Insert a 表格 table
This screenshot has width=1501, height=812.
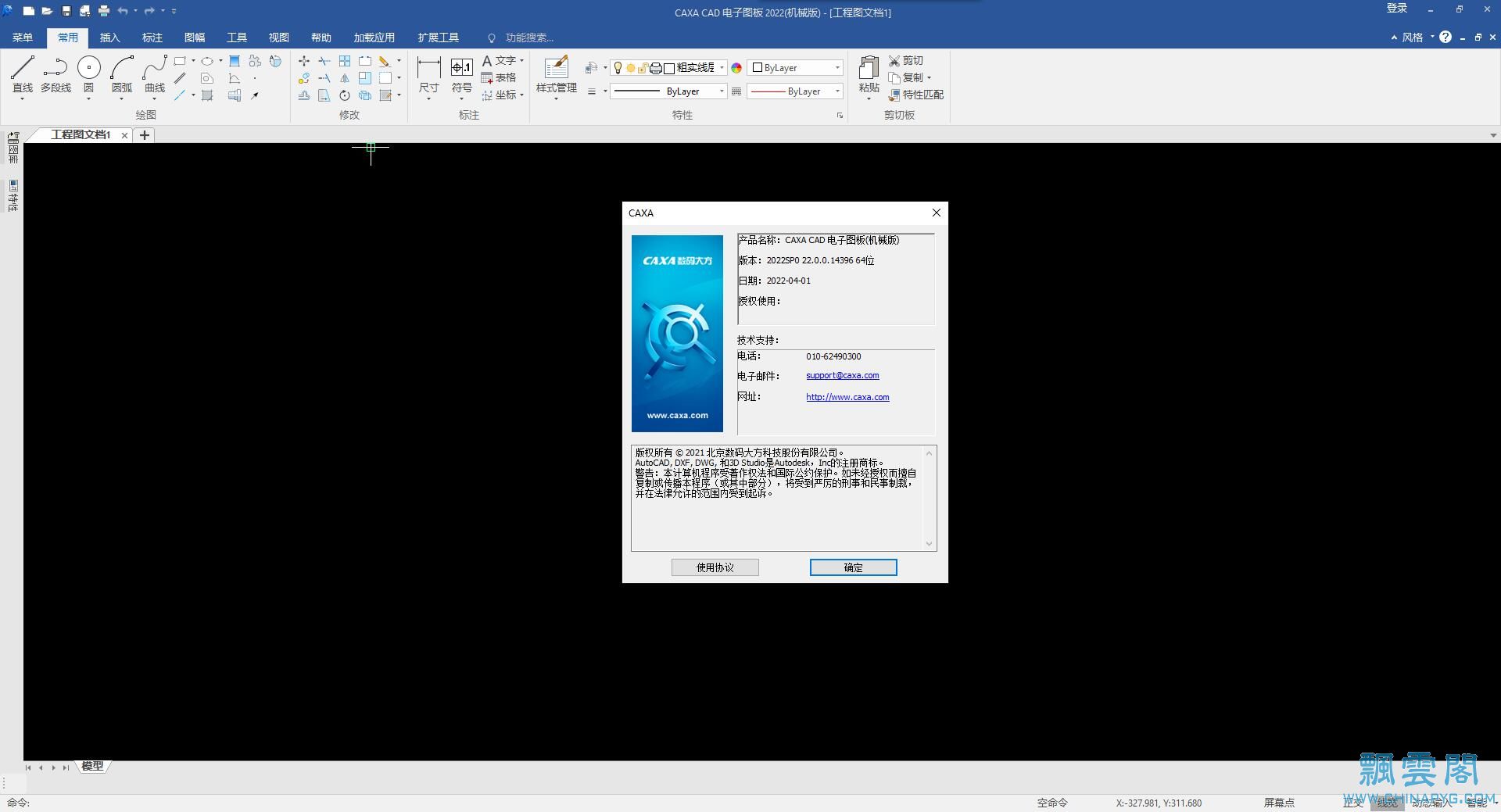[x=499, y=78]
